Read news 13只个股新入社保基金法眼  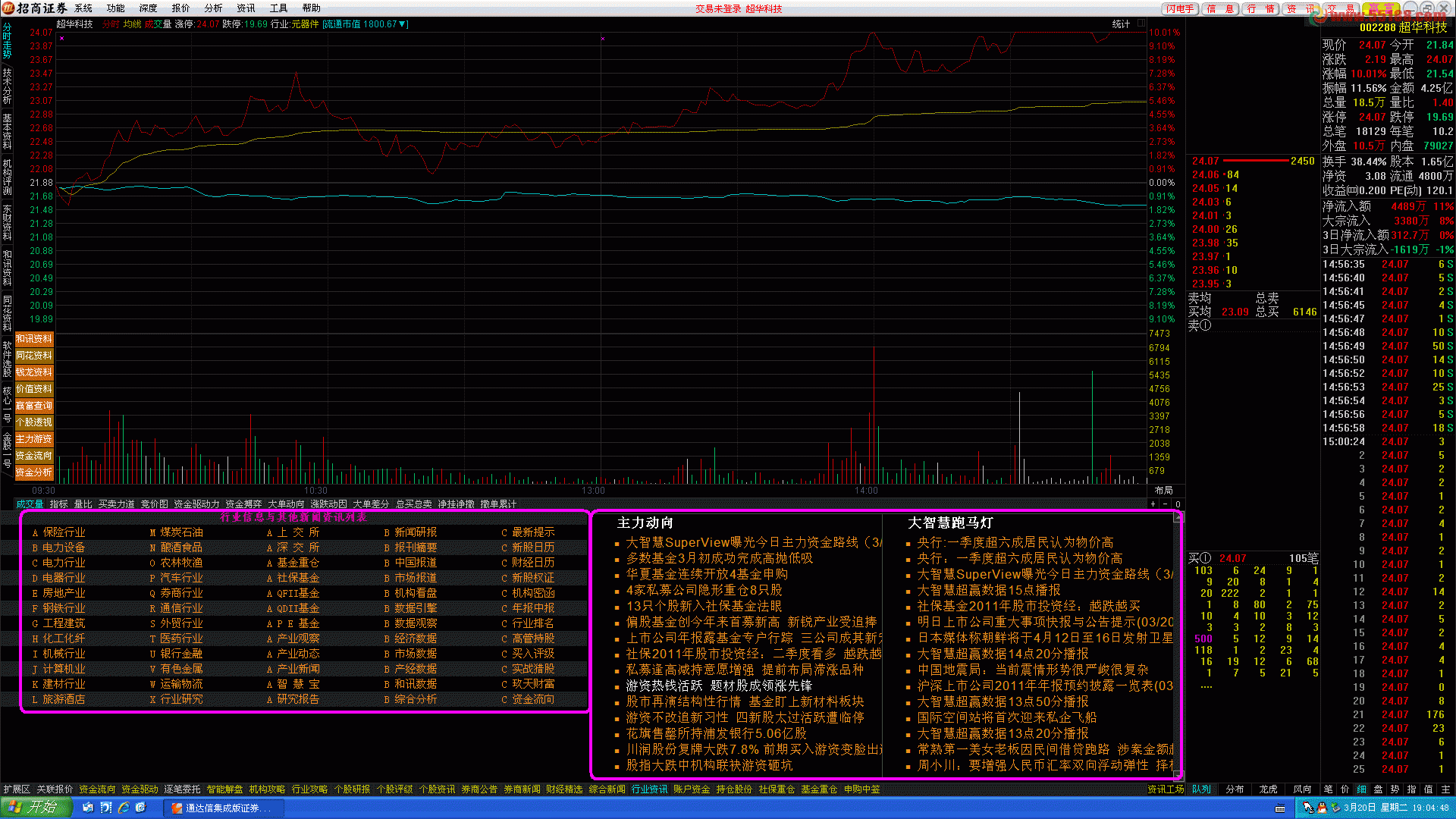704,606
